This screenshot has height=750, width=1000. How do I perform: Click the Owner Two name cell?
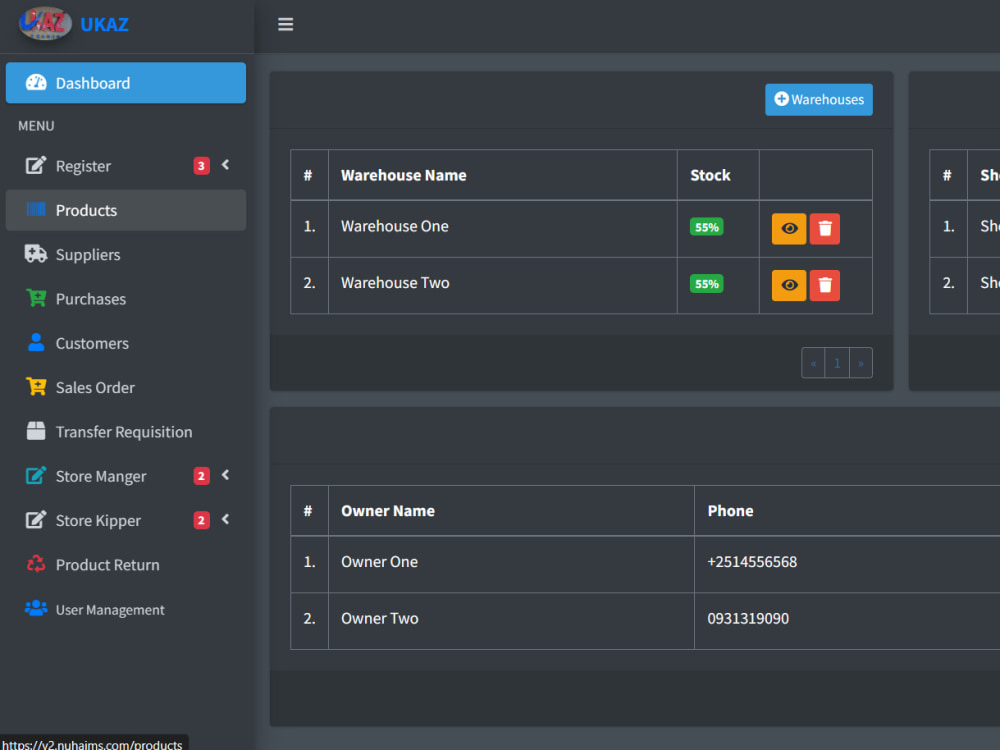511,621
